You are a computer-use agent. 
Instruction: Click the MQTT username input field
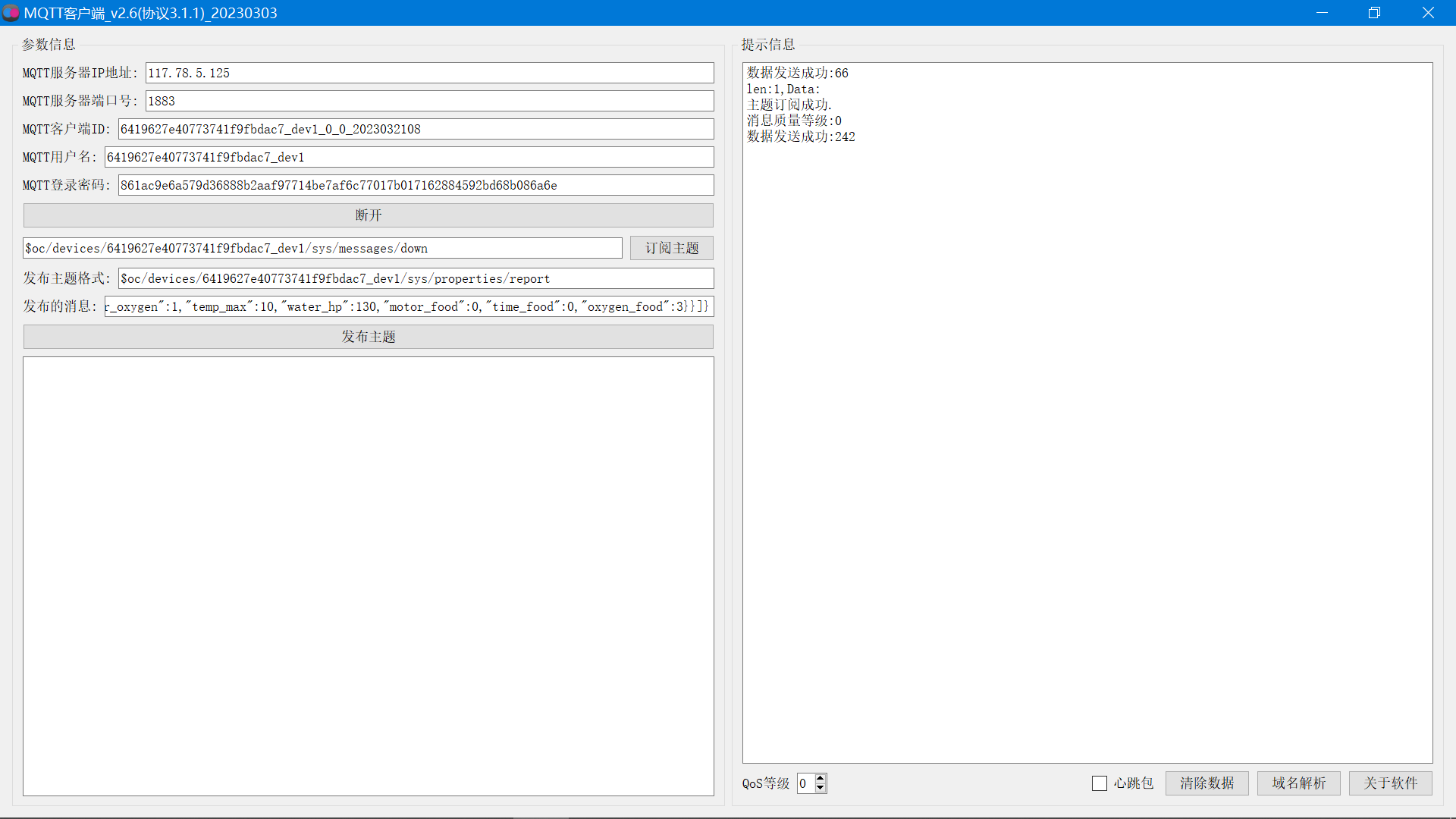(409, 157)
